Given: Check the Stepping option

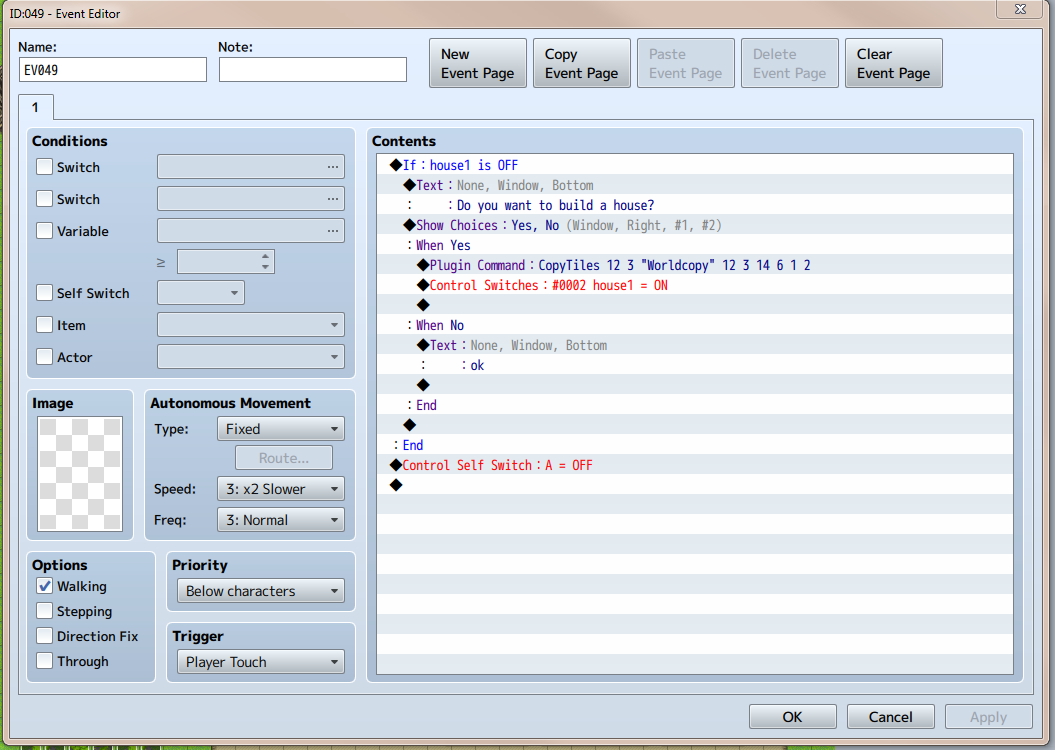Looking at the screenshot, I should [44, 611].
